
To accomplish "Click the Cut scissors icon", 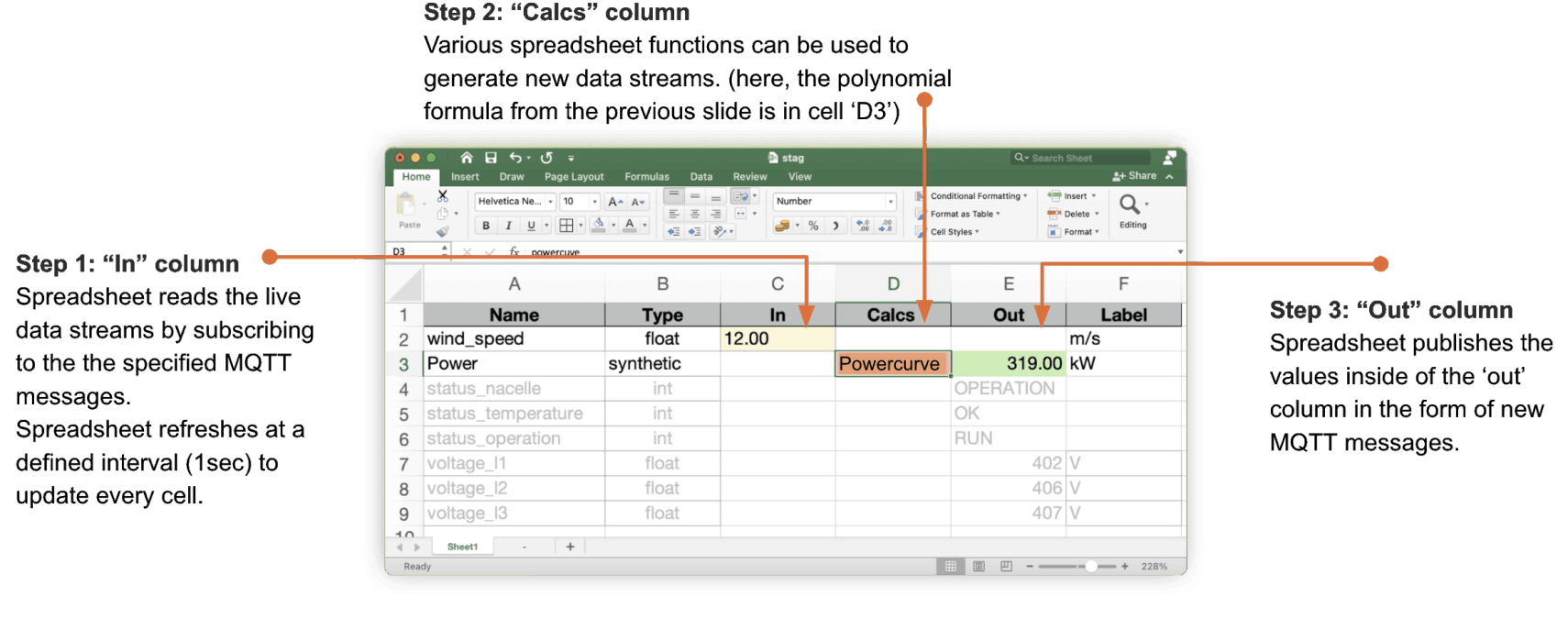I will coord(443,196).
